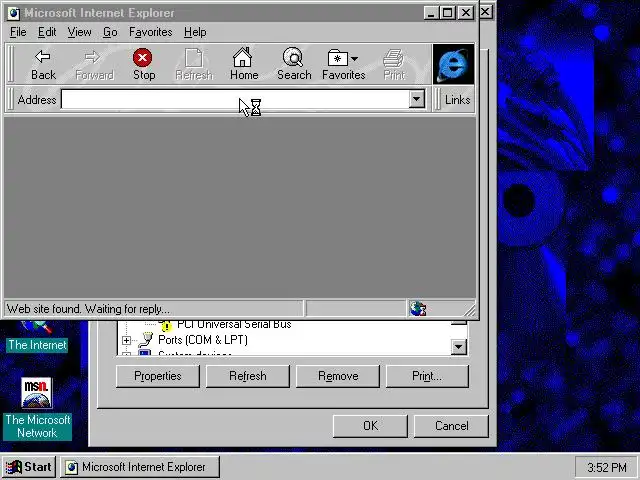This screenshot has width=640, height=480.
Task: Click the globe icon in status bar
Action: pos(418,309)
